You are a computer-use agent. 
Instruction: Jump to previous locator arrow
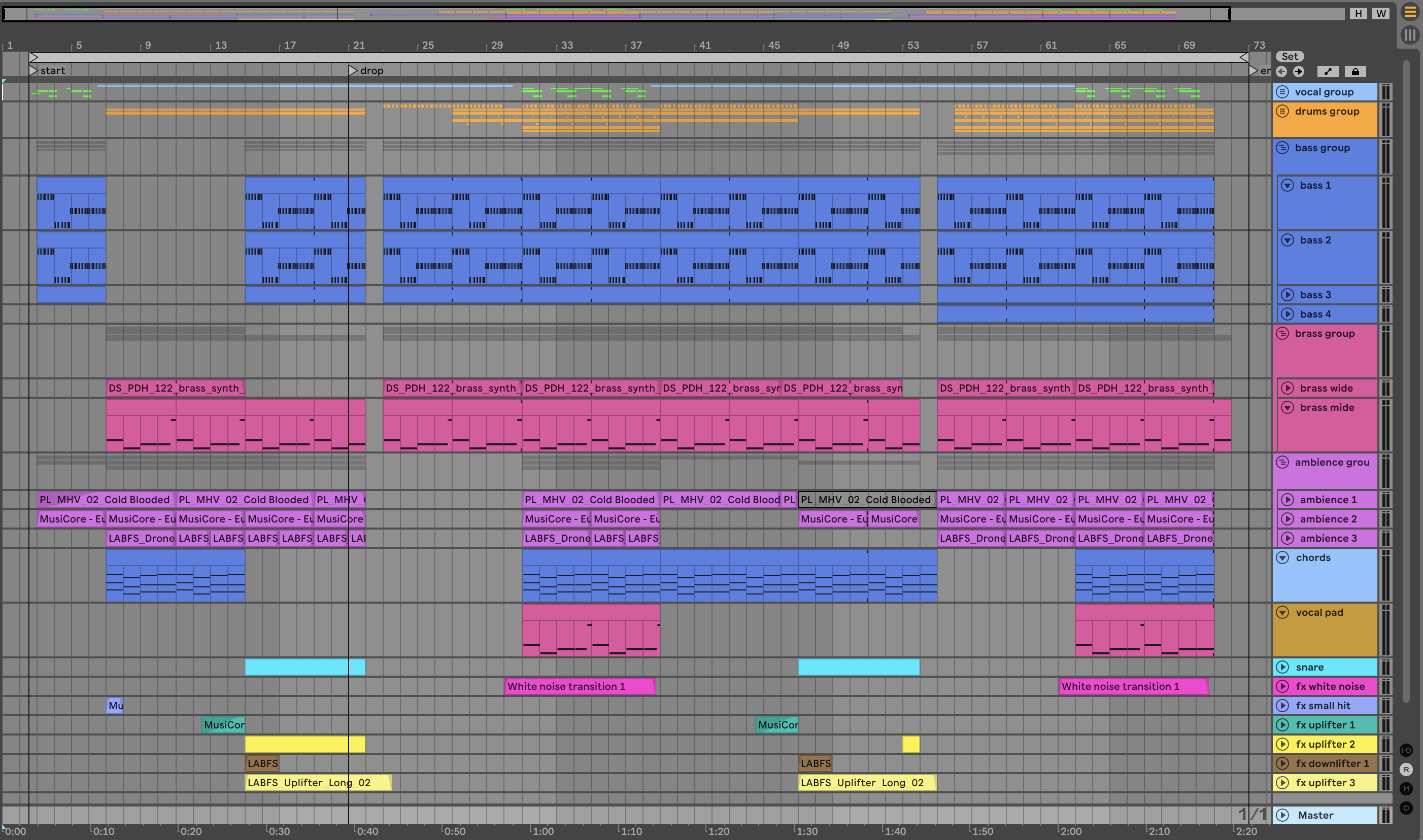1281,72
